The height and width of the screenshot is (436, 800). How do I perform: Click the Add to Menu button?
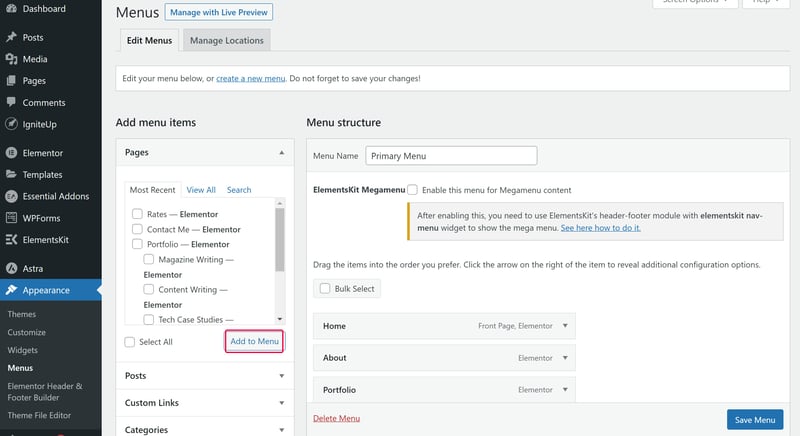tap(254, 341)
